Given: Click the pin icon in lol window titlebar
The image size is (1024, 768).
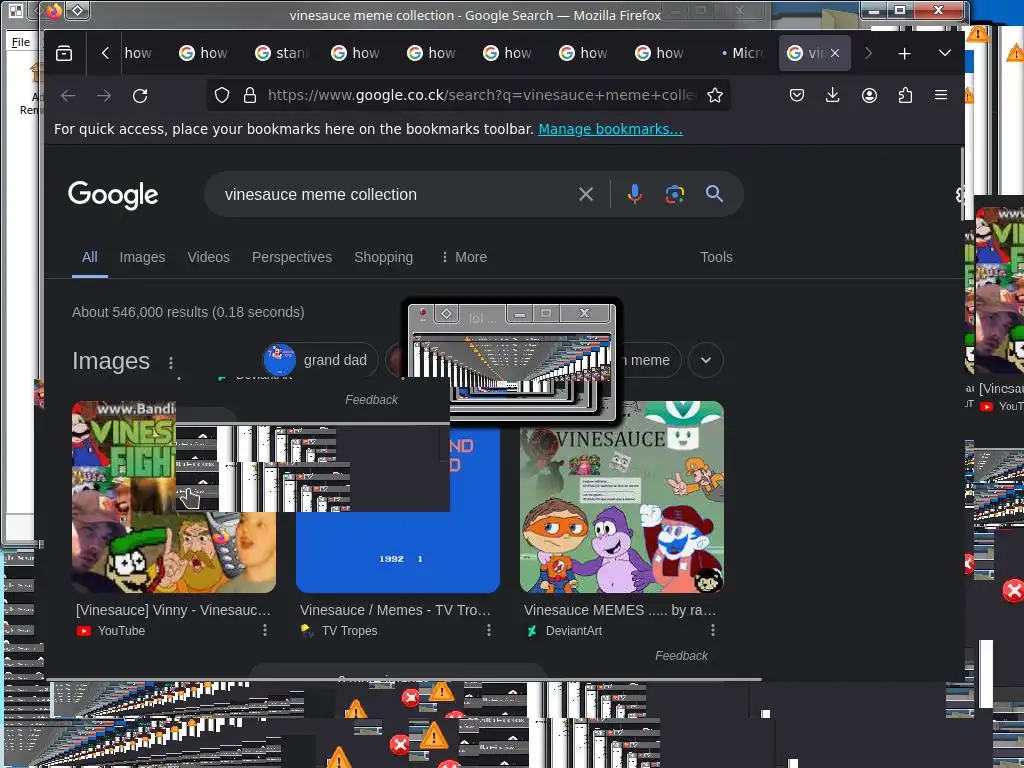Looking at the screenshot, I should 423,314.
